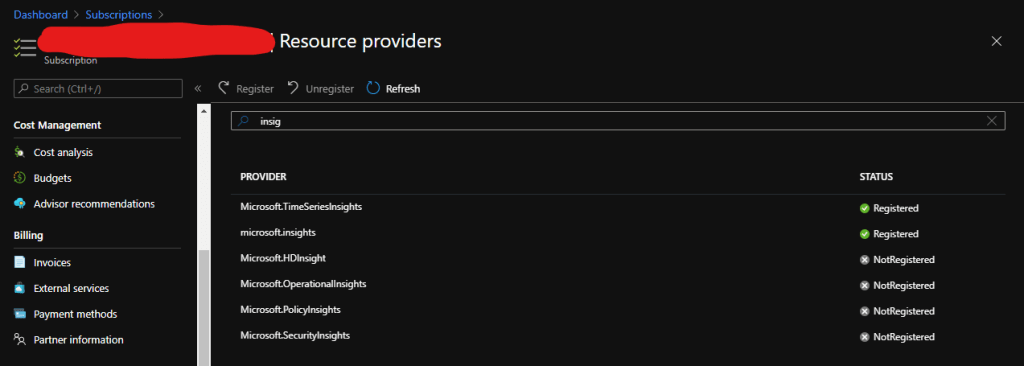Select Microsoft.TimeSeriesInsights provider row
Image resolution: width=1024 pixels, height=366 pixels.
pos(618,207)
